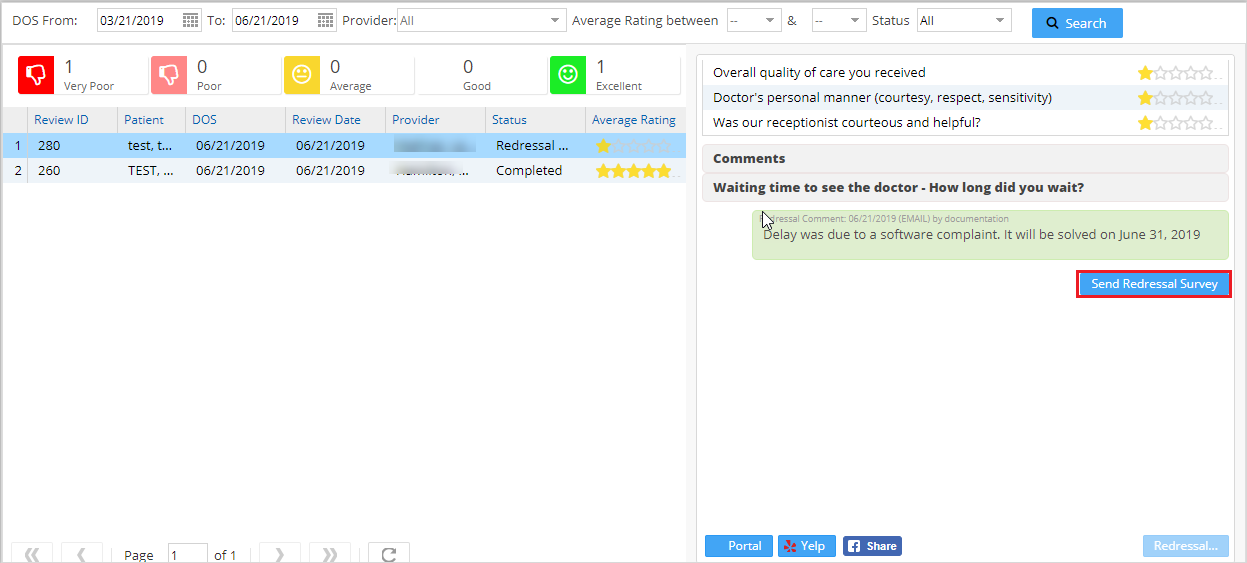1247x563 pixels.
Task: Click the refresh icon in pagination bar
Action: 388,554
